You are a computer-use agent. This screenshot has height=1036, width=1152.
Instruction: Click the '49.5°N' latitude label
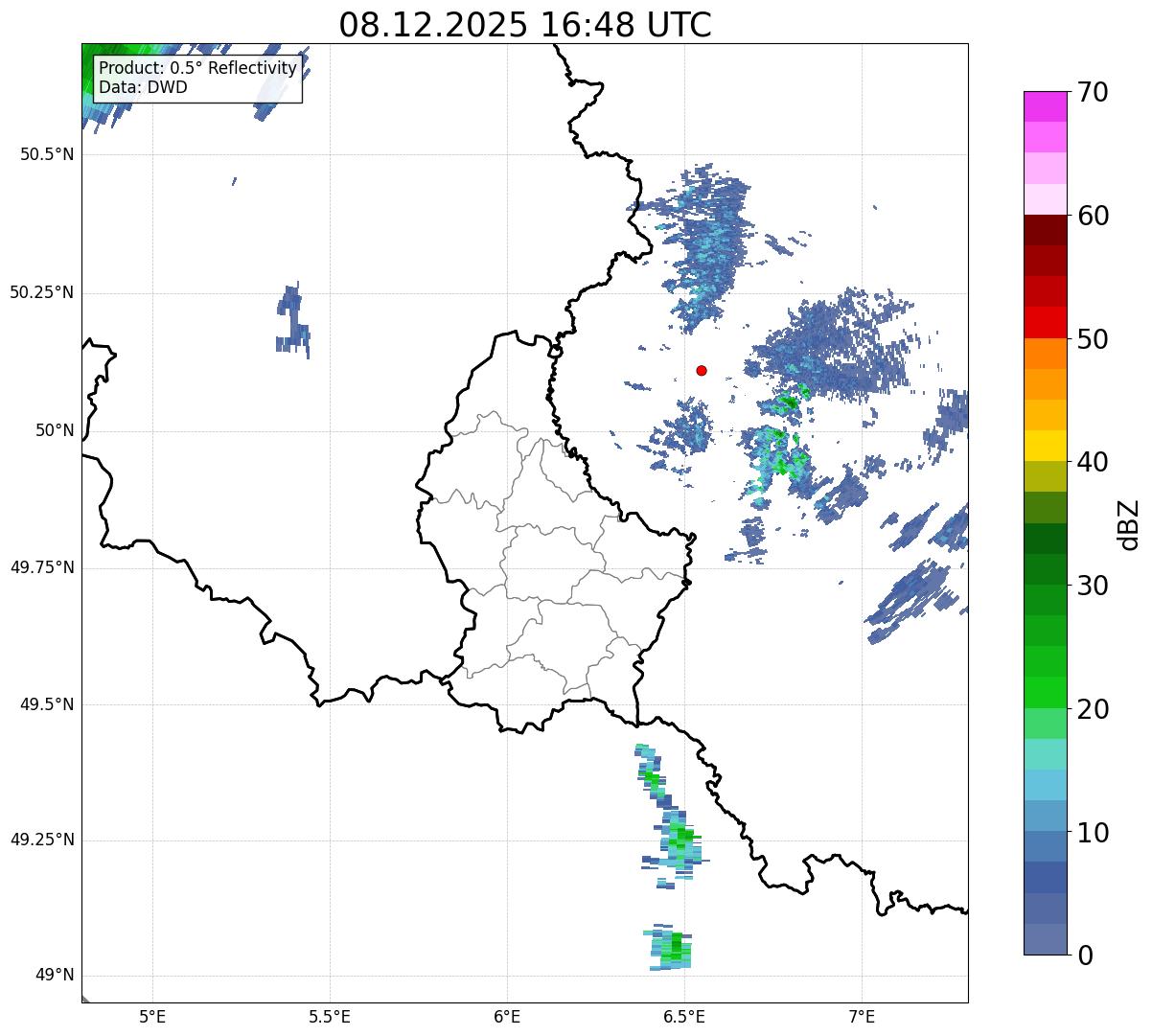pos(47,704)
